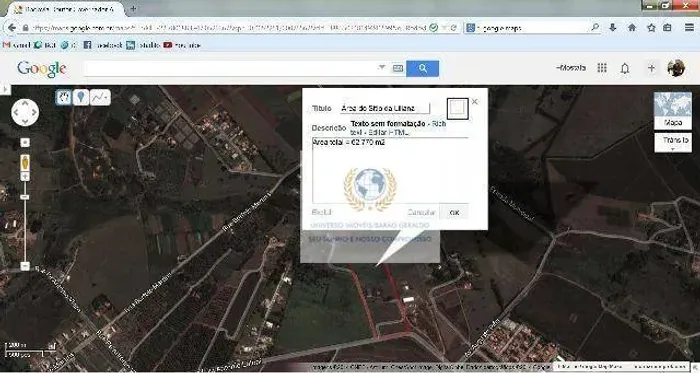
Task: Open Firefox downloads arrow
Action: pos(612,28)
